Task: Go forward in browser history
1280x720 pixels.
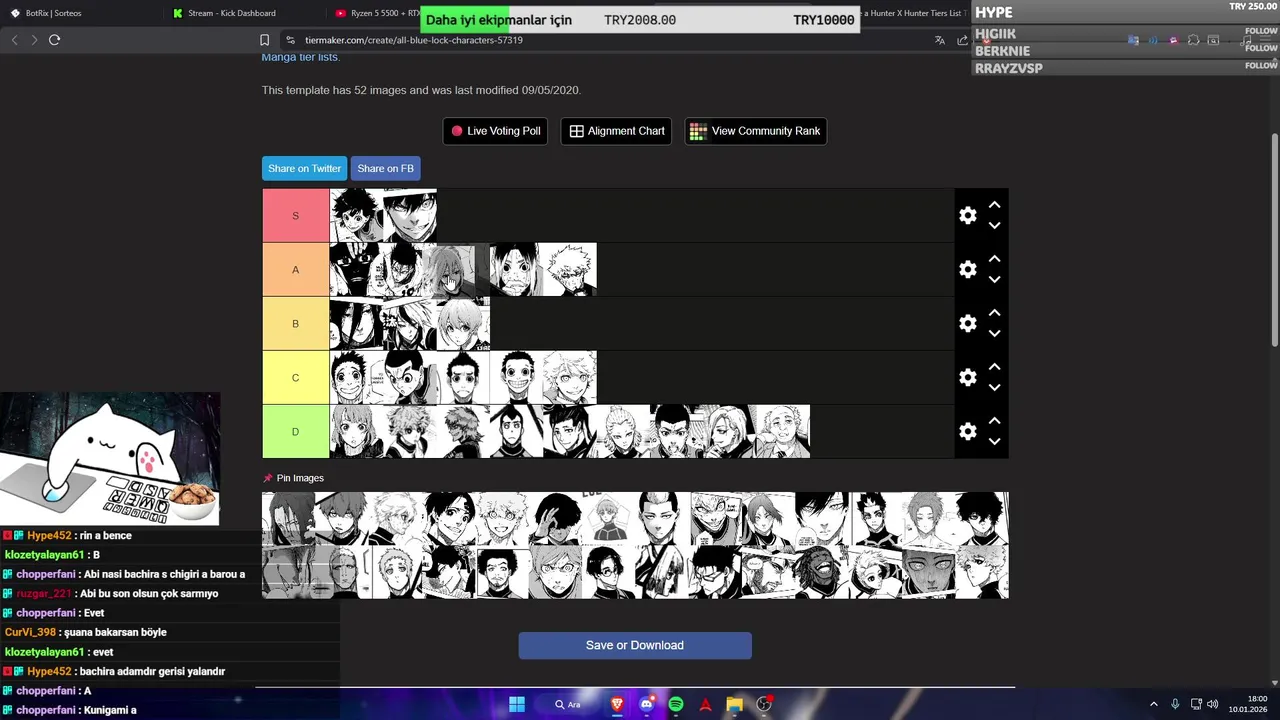Action: tap(34, 40)
